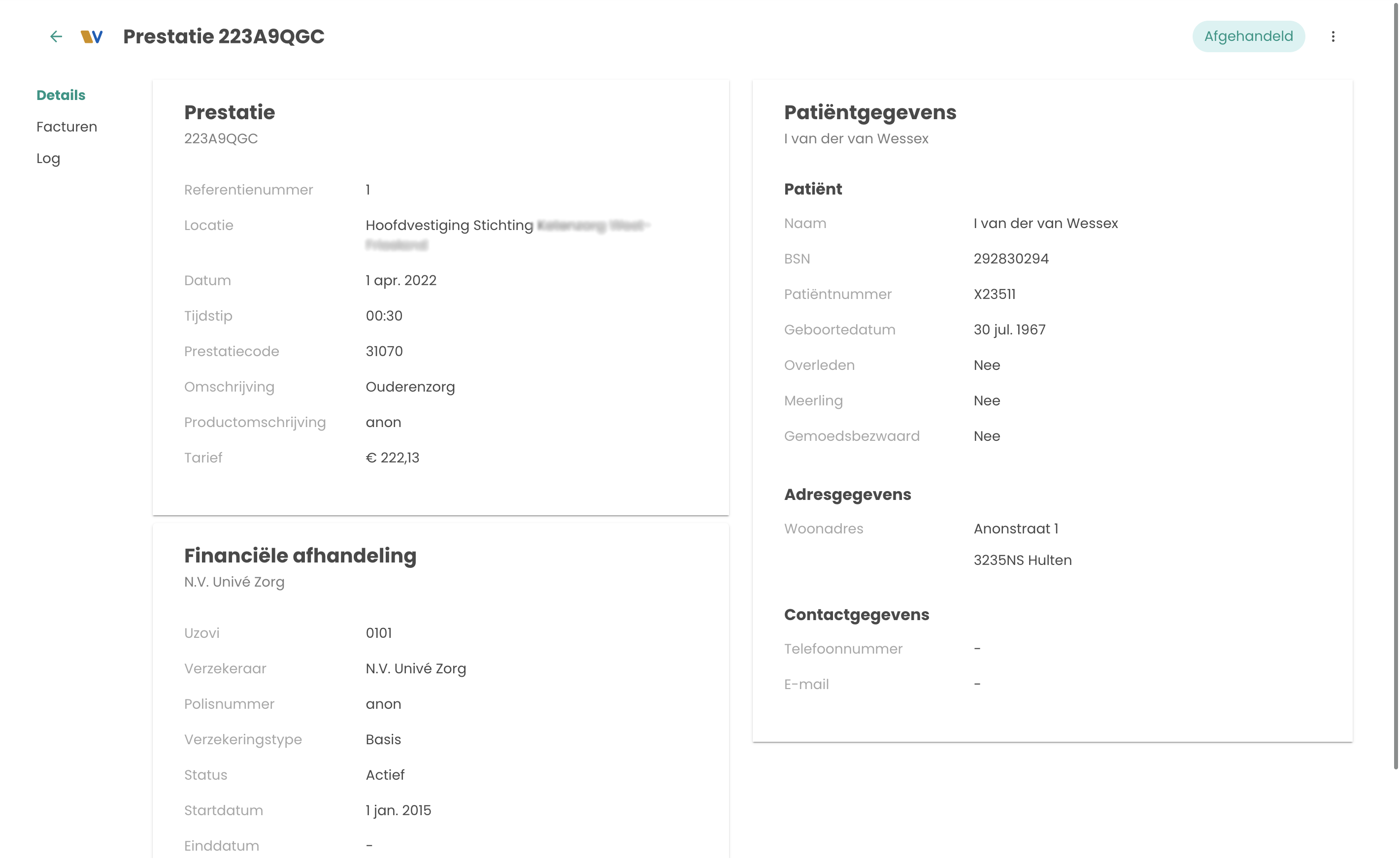Click the Tarief amount € 222,13

click(x=392, y=458)
